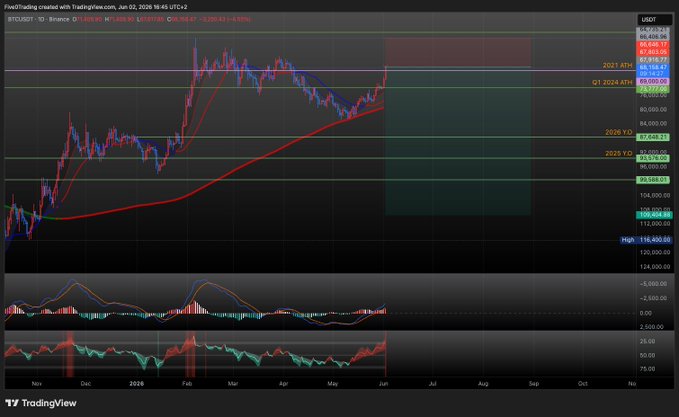Viewport: 679px width, 417px height.
Task: Click the 75.00 oscillator scale value
Action: pos(647,369)
